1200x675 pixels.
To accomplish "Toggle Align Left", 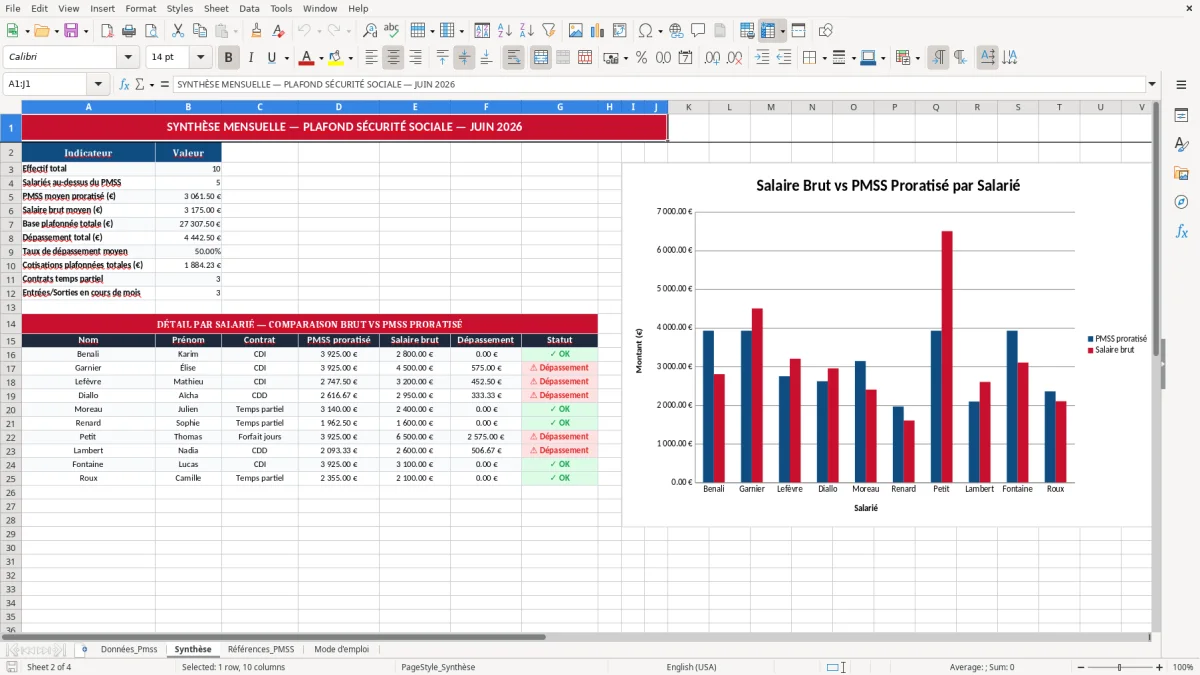I will [371, 58].
